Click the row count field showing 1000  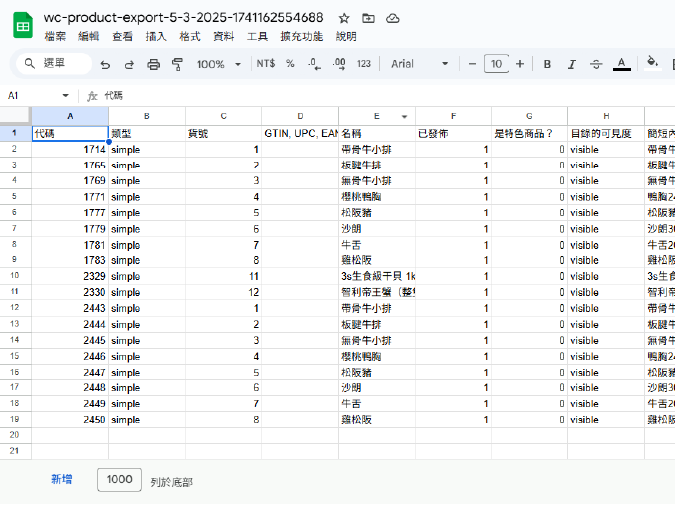[119, 480]
